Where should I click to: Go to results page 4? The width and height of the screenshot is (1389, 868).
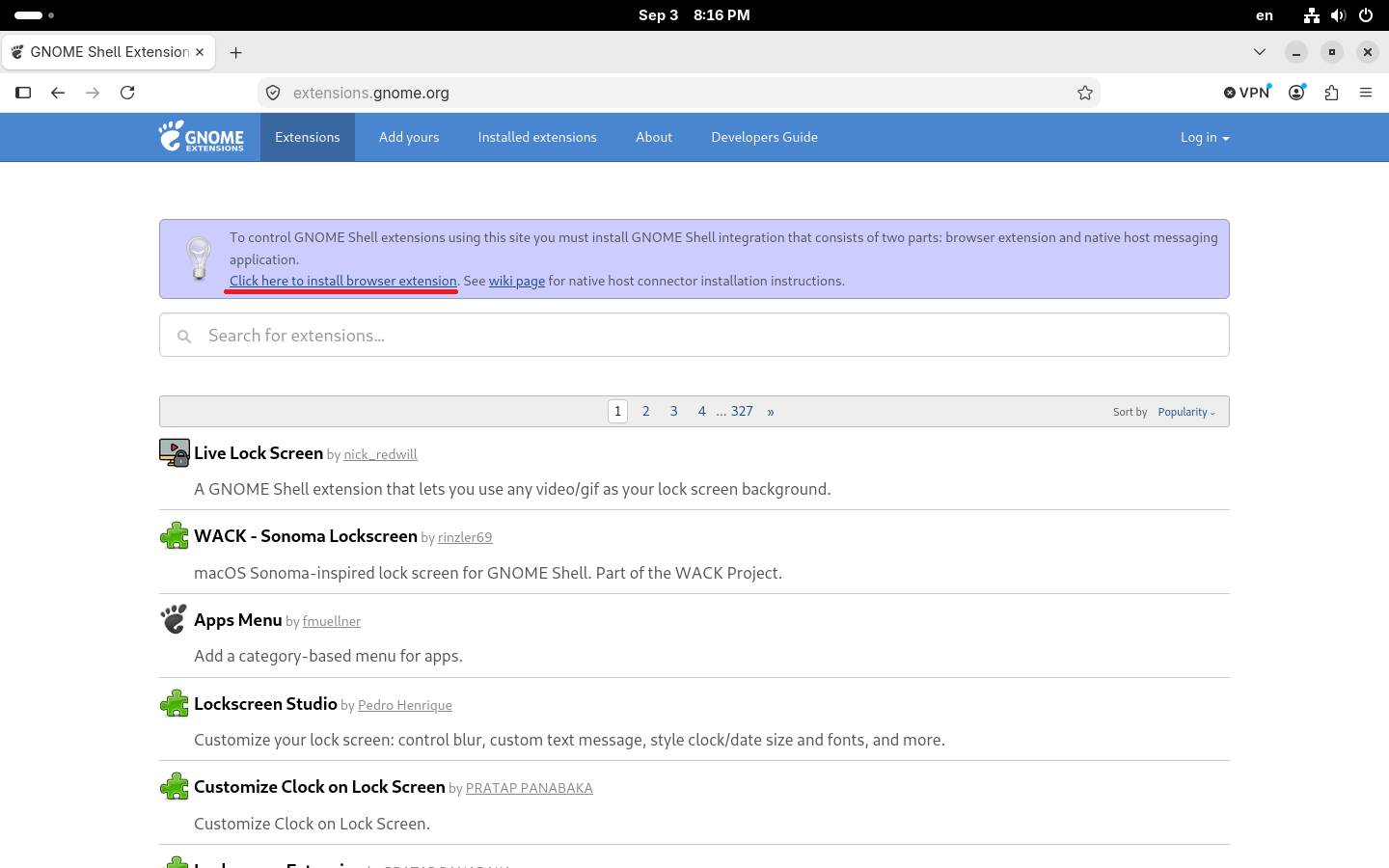pos(702,411)
